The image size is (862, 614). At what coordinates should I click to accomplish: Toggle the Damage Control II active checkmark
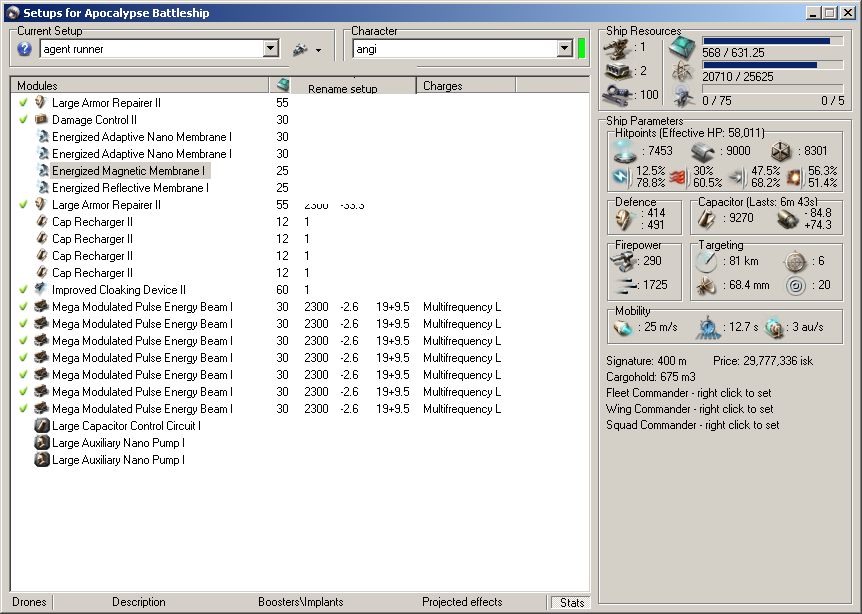(23, 120)
